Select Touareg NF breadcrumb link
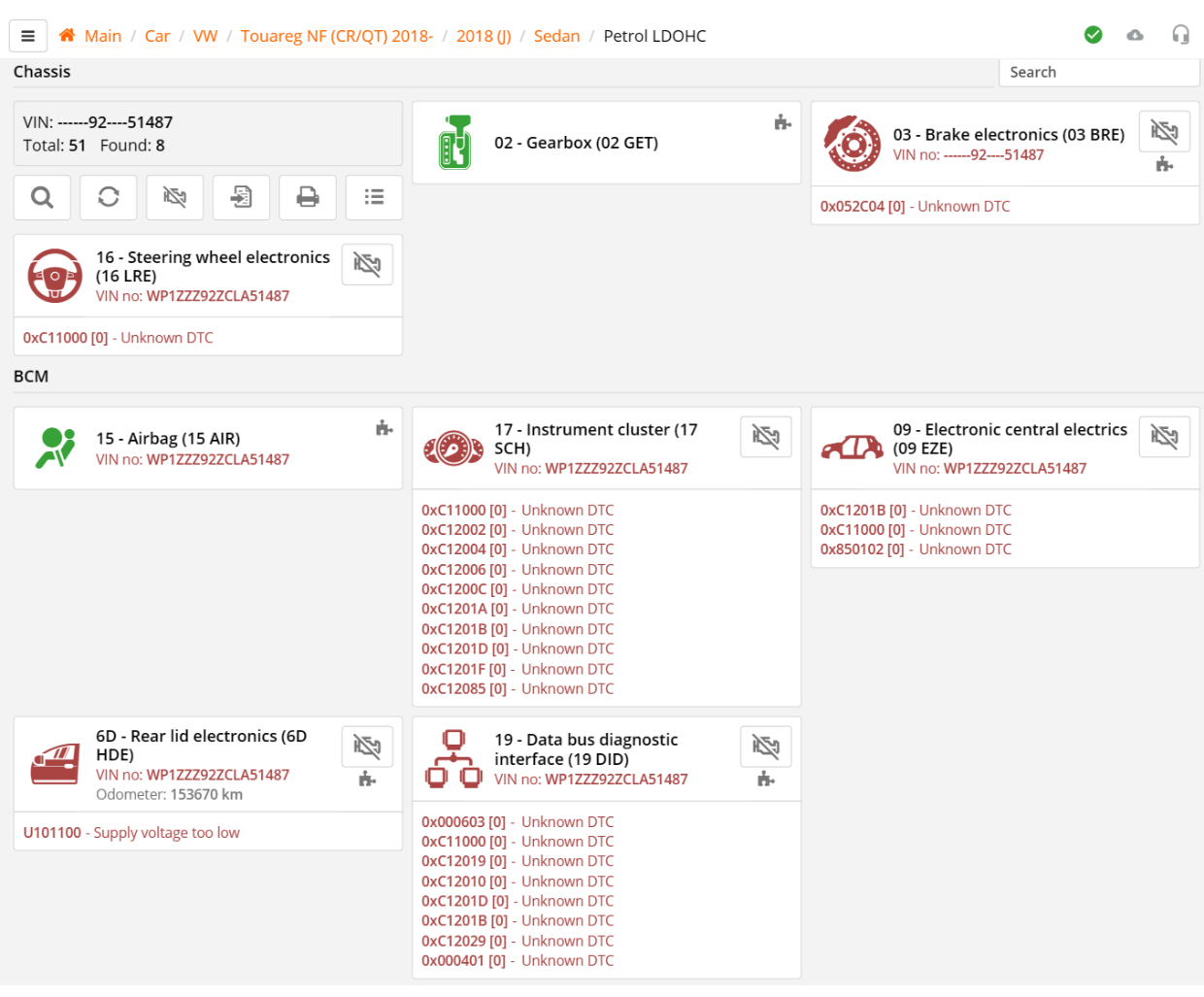Image resolution: width=1204 pixels, height=997 pixels. tap(336, 36)
